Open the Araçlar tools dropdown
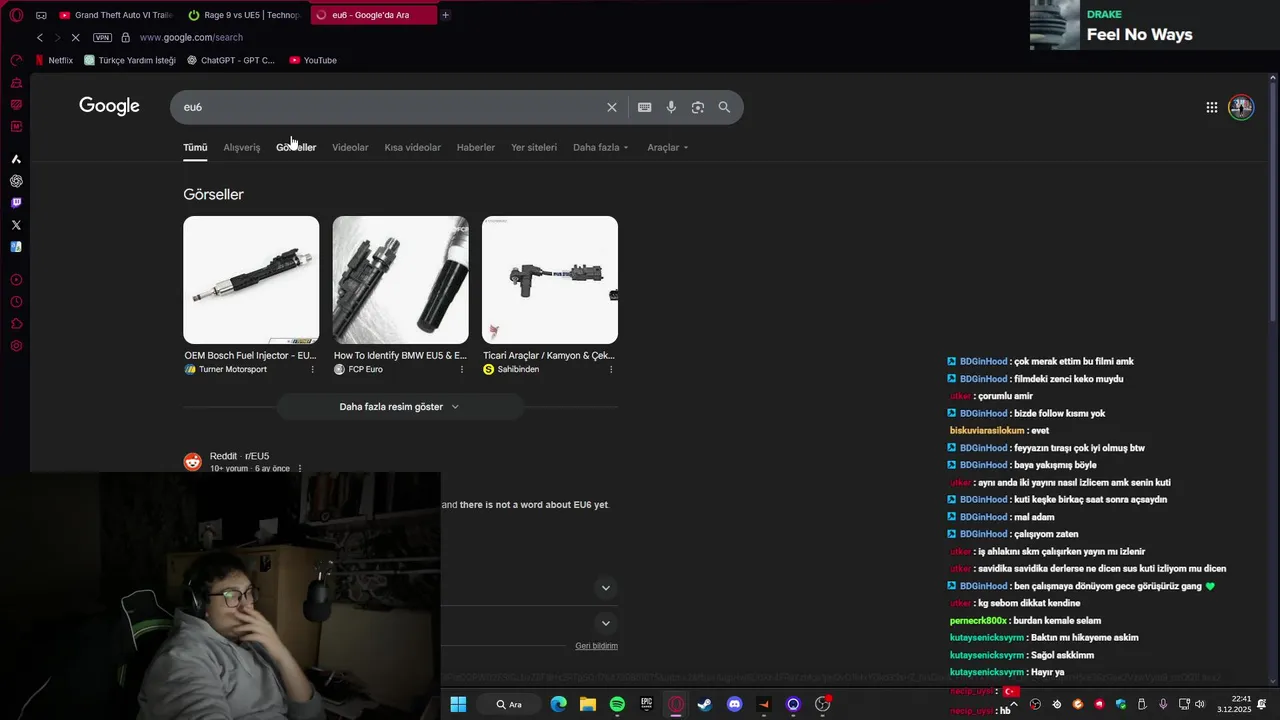This screenshot has height=720, width=1280. [667, 147]
